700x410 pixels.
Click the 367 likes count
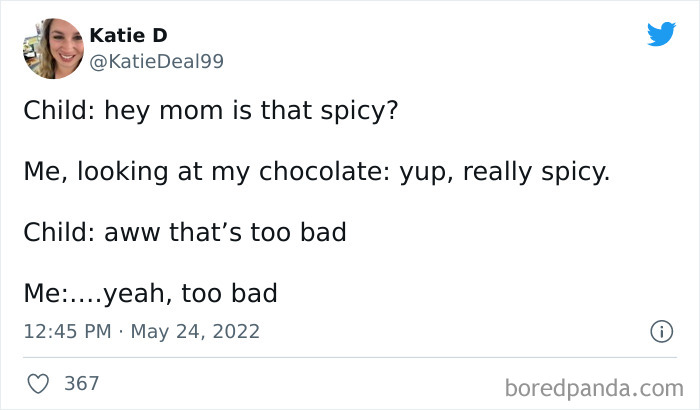point(81,383)
